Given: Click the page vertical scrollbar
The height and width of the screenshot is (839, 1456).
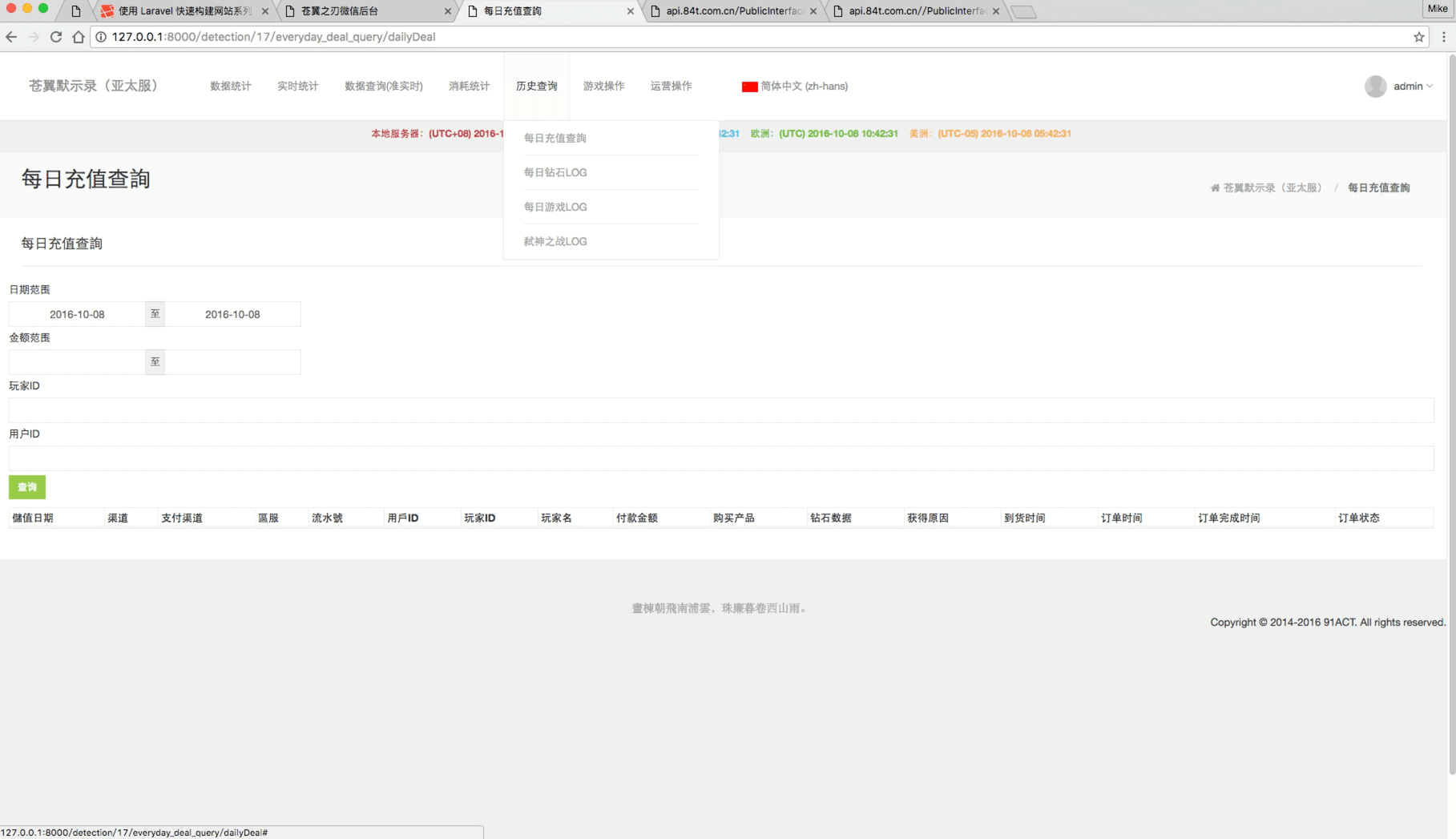Looking at the screenshot, I should pyautogui.click(x=1451, y=401).
